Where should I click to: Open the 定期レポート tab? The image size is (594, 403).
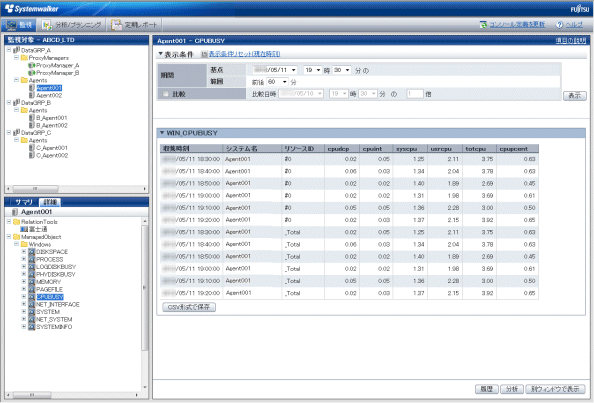pyautogui.click(x=134, y=25)
